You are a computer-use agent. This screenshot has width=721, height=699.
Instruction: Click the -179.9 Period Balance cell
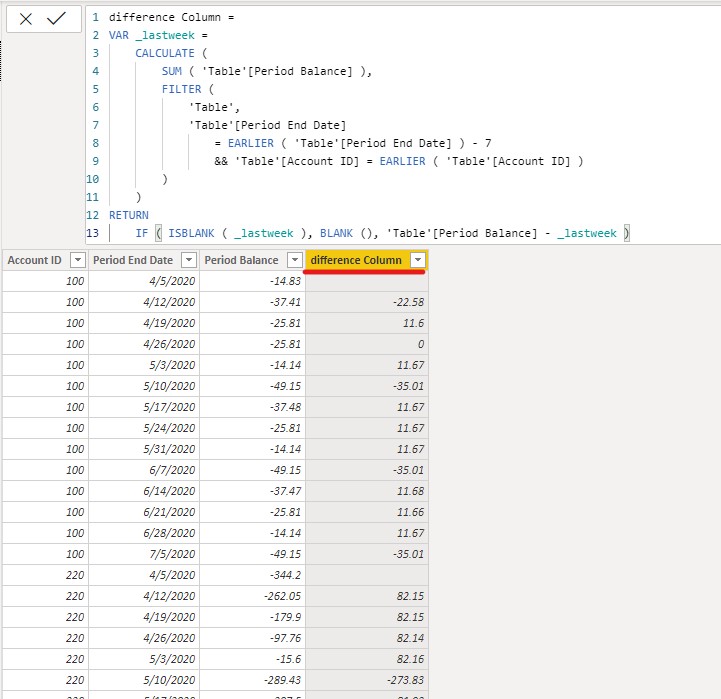tap(252, 617)
